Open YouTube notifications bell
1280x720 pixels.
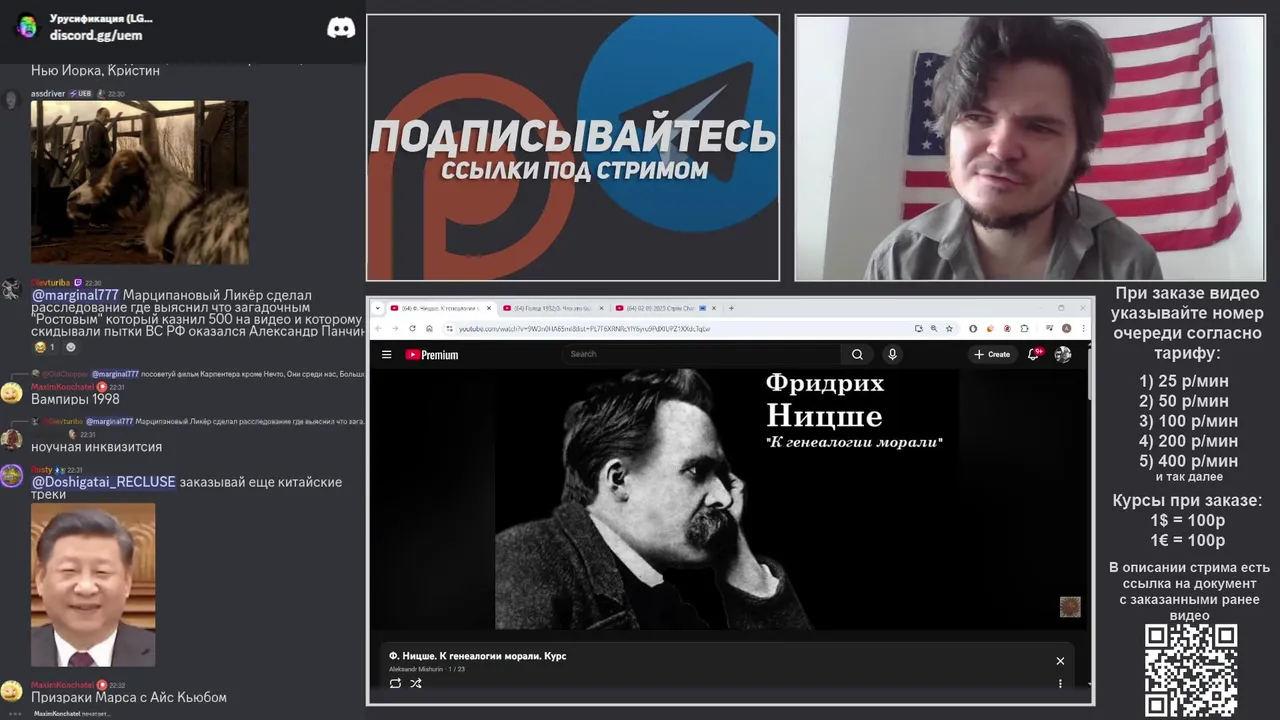[x=1034, y=354]
